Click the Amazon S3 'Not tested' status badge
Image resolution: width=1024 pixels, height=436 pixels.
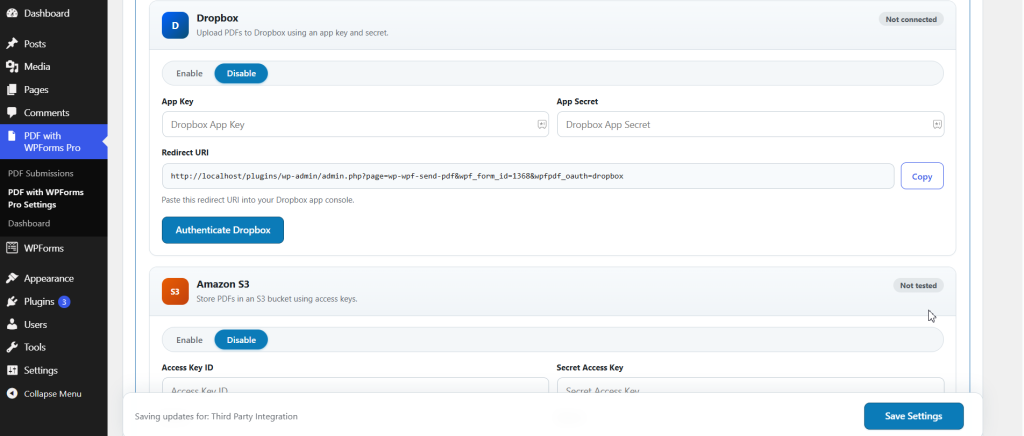pyautogui.click(x=918, y=285)
